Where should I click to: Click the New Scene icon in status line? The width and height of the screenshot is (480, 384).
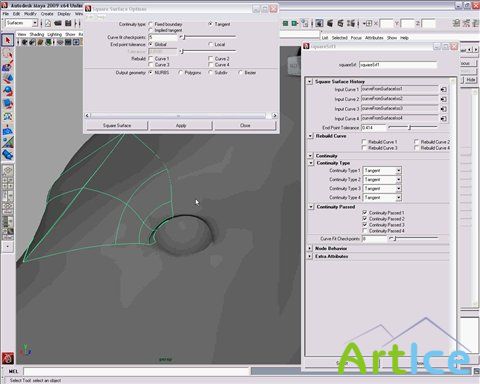[48, 23]
